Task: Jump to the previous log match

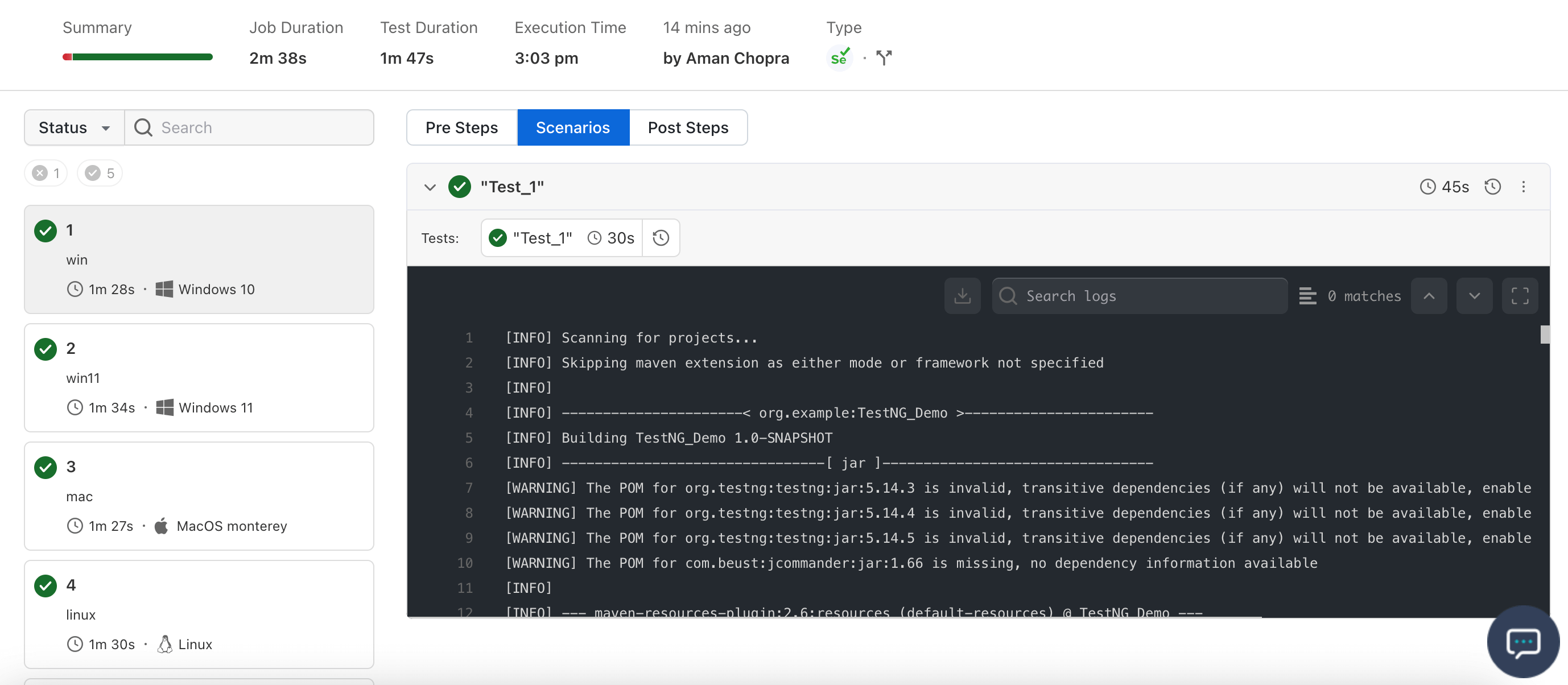Action: click(1429, 296)
